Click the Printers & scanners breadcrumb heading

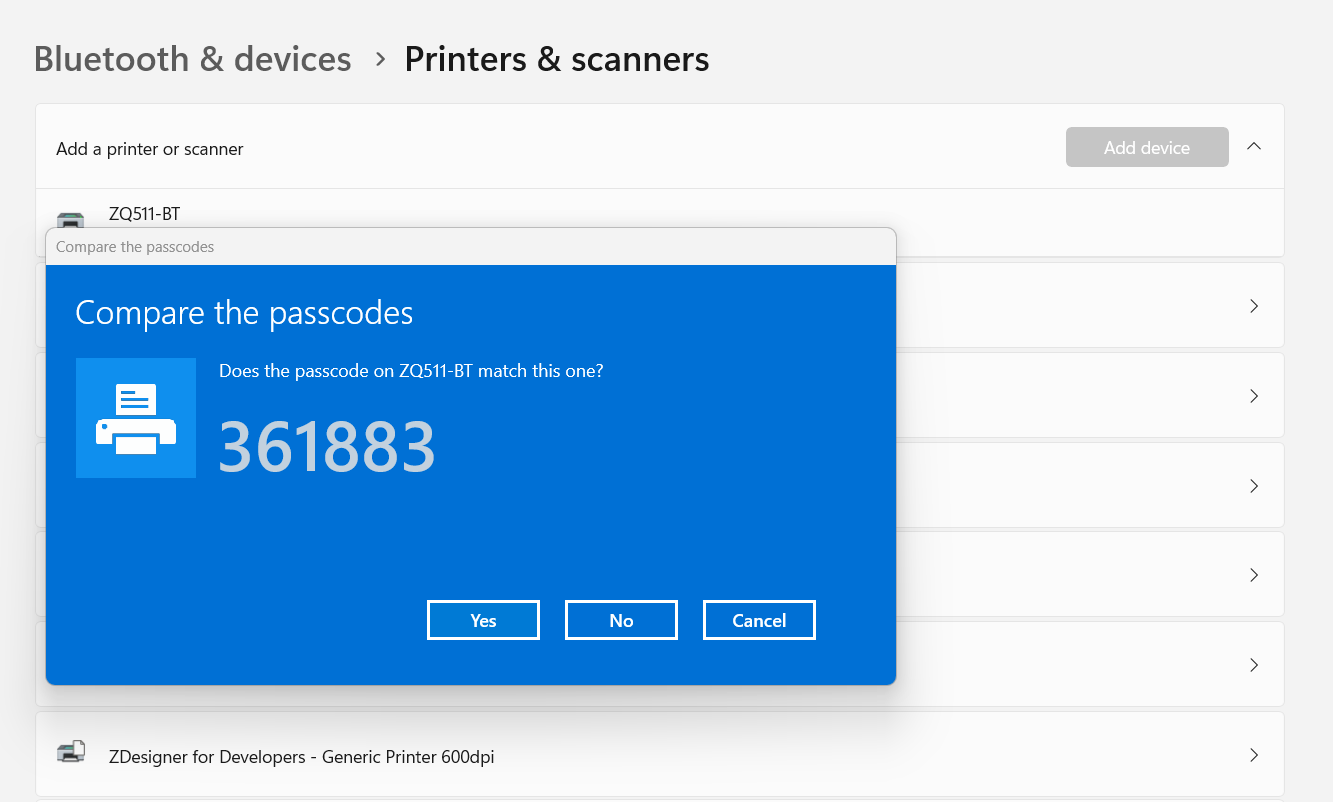(x=556, y=59)
